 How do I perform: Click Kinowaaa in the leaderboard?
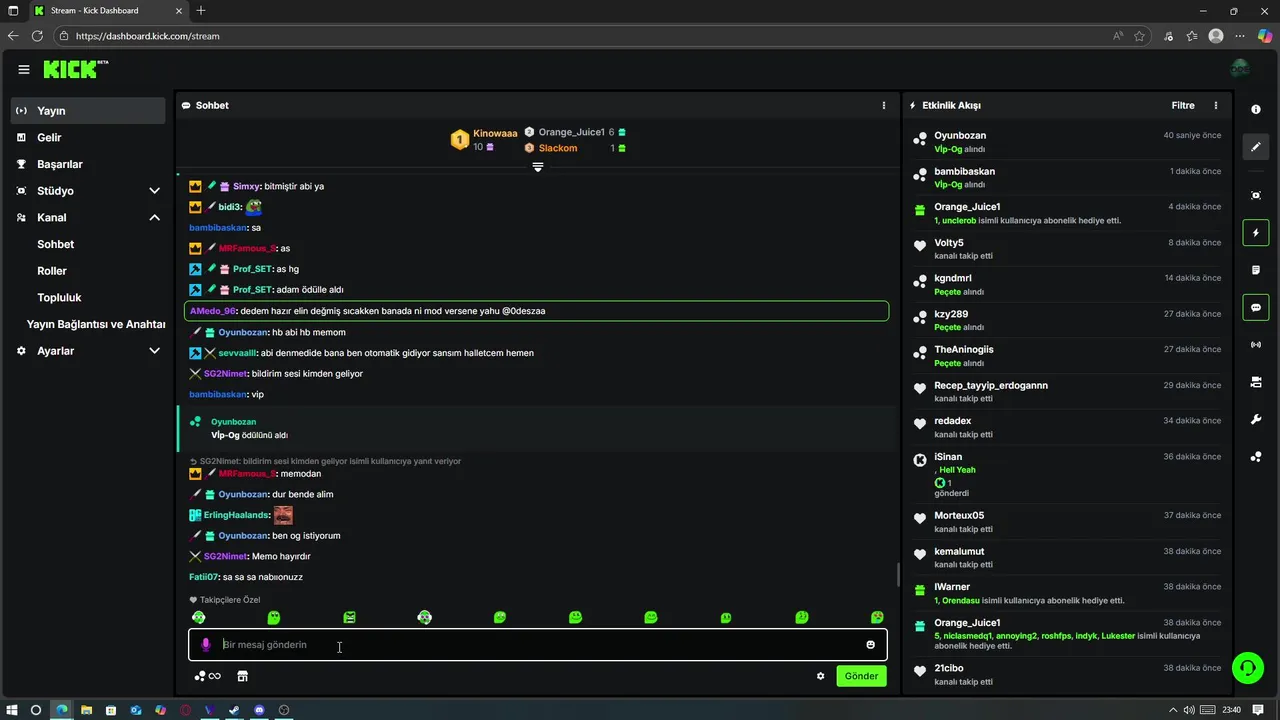pos(495,132)
